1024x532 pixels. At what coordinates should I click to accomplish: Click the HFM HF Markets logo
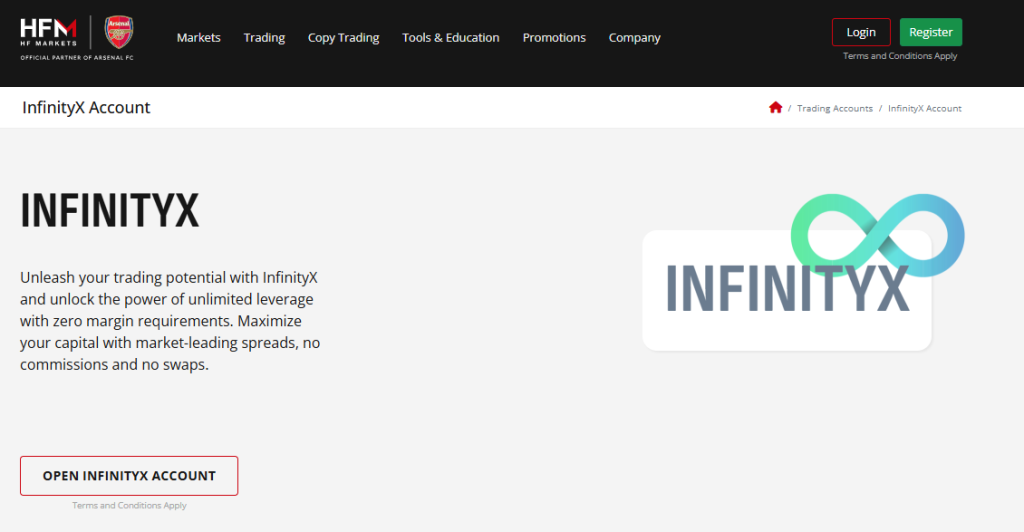48,32
